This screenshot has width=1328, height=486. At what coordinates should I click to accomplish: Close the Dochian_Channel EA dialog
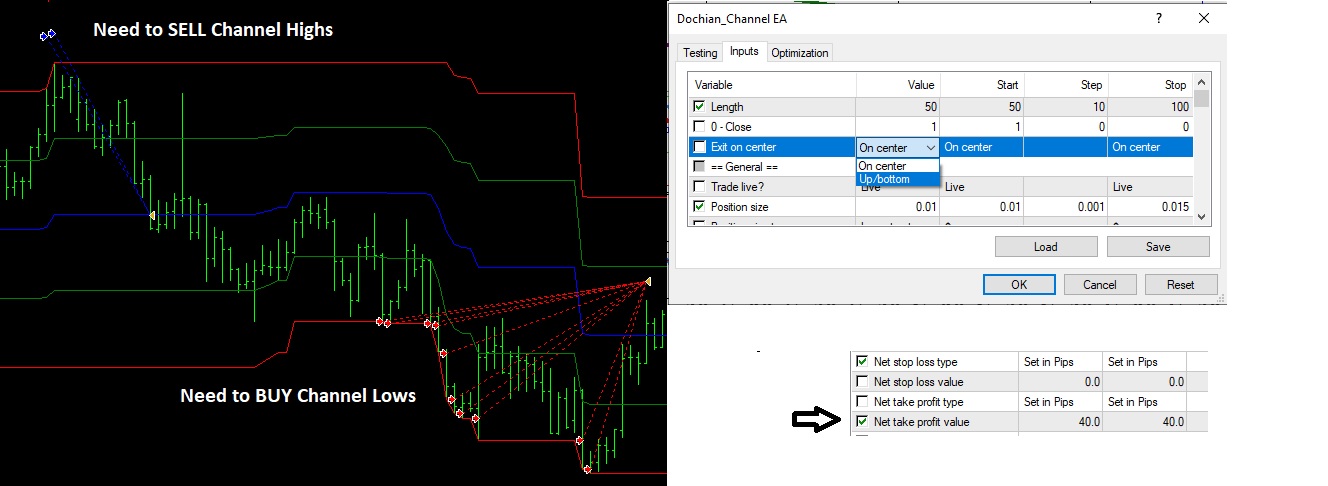(1205, 18)
